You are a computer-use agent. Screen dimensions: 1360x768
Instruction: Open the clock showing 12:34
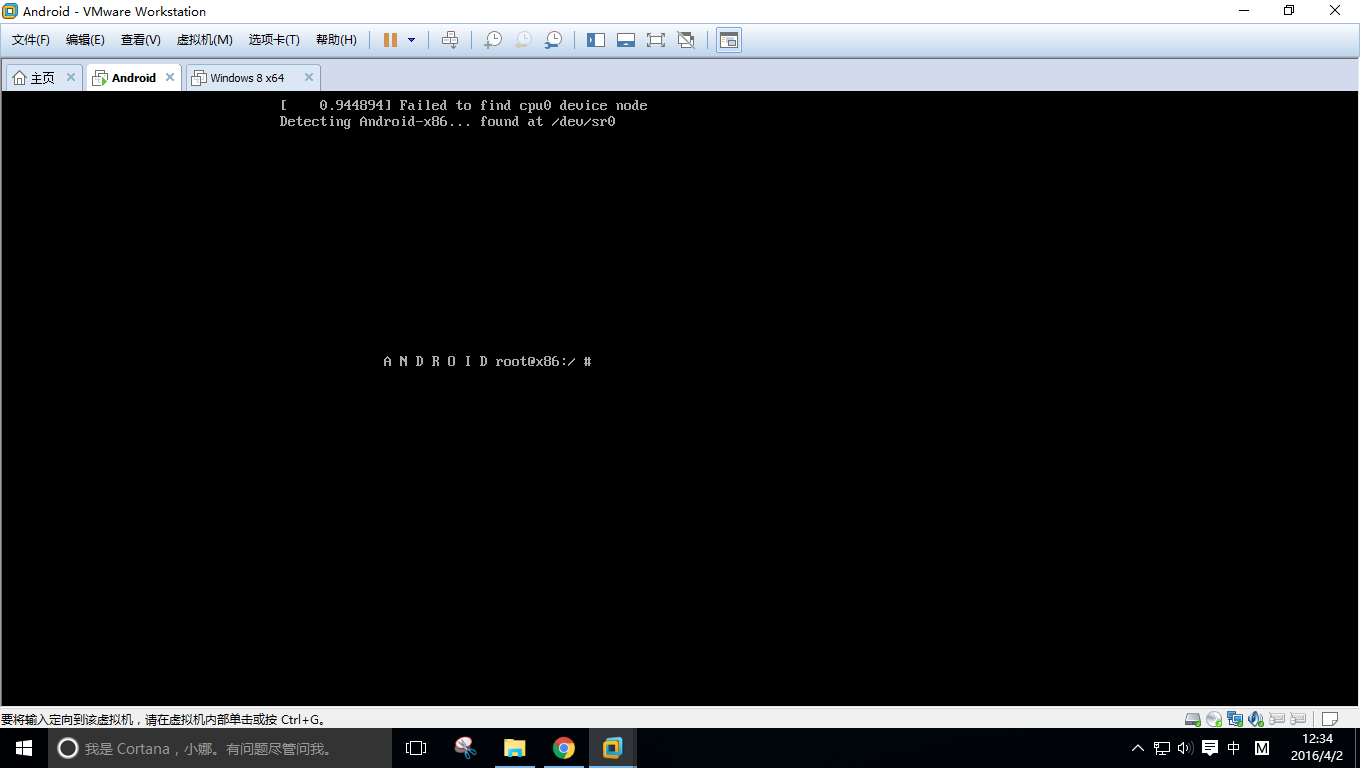1318,748
